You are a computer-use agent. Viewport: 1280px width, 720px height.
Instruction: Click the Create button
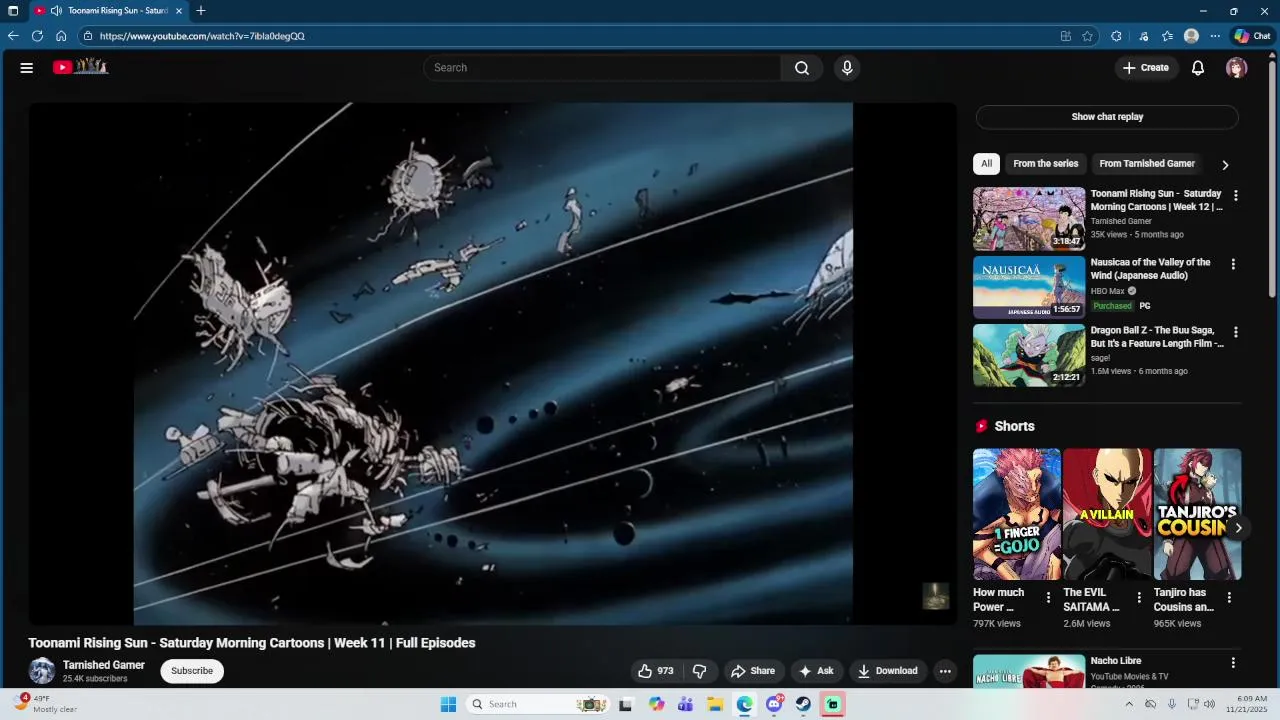click(x=1145, y=68)
